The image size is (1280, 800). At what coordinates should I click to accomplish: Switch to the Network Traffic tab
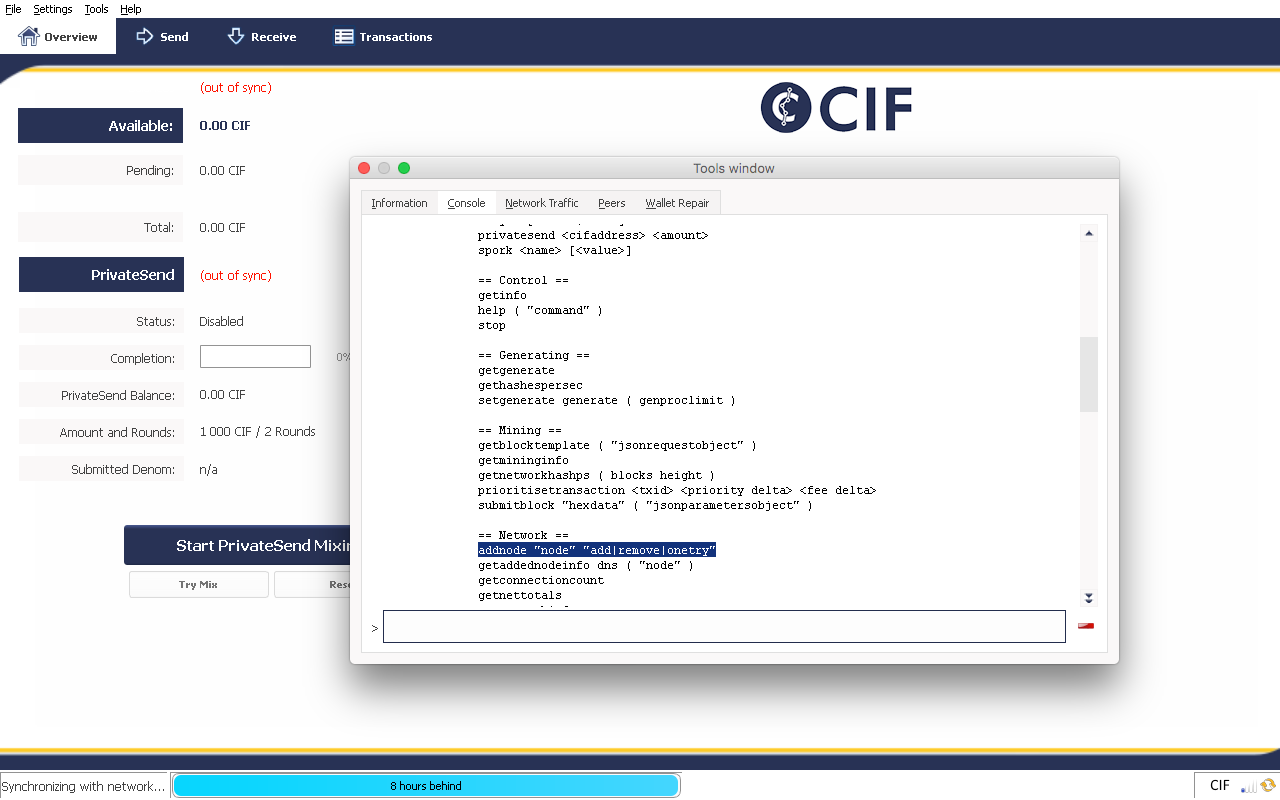pyautogui.click(x=541, y=203)
